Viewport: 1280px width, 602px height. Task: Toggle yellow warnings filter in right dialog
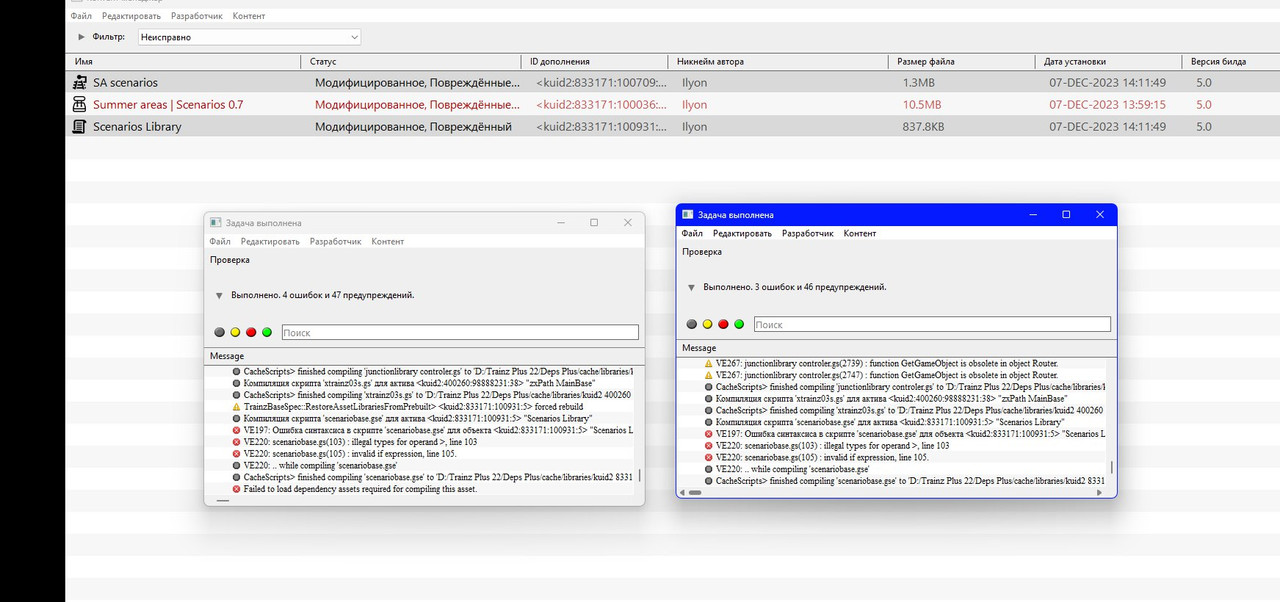[707, 324]
